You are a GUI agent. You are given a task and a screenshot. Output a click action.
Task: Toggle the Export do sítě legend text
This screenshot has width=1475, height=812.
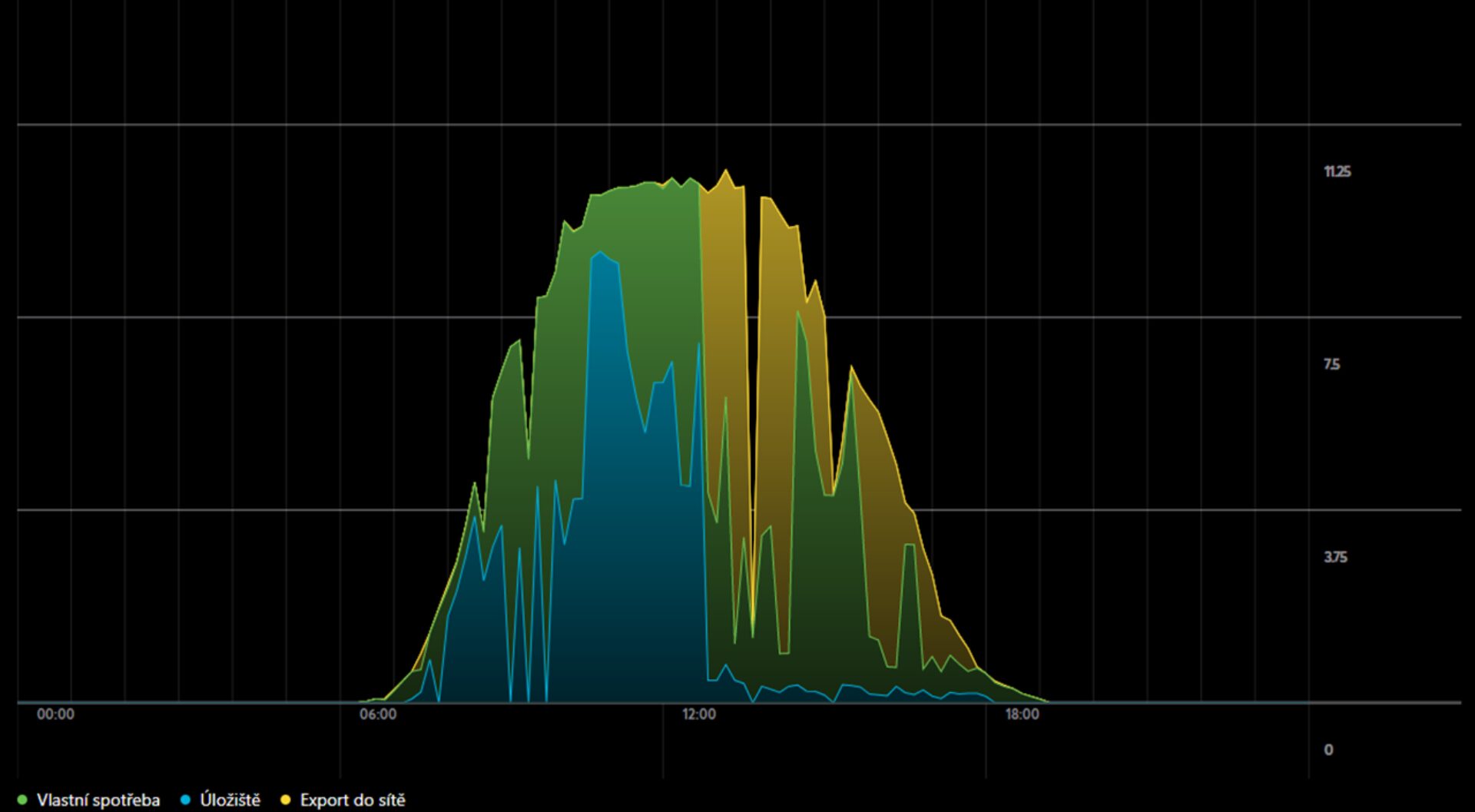[x=352, y=800]
